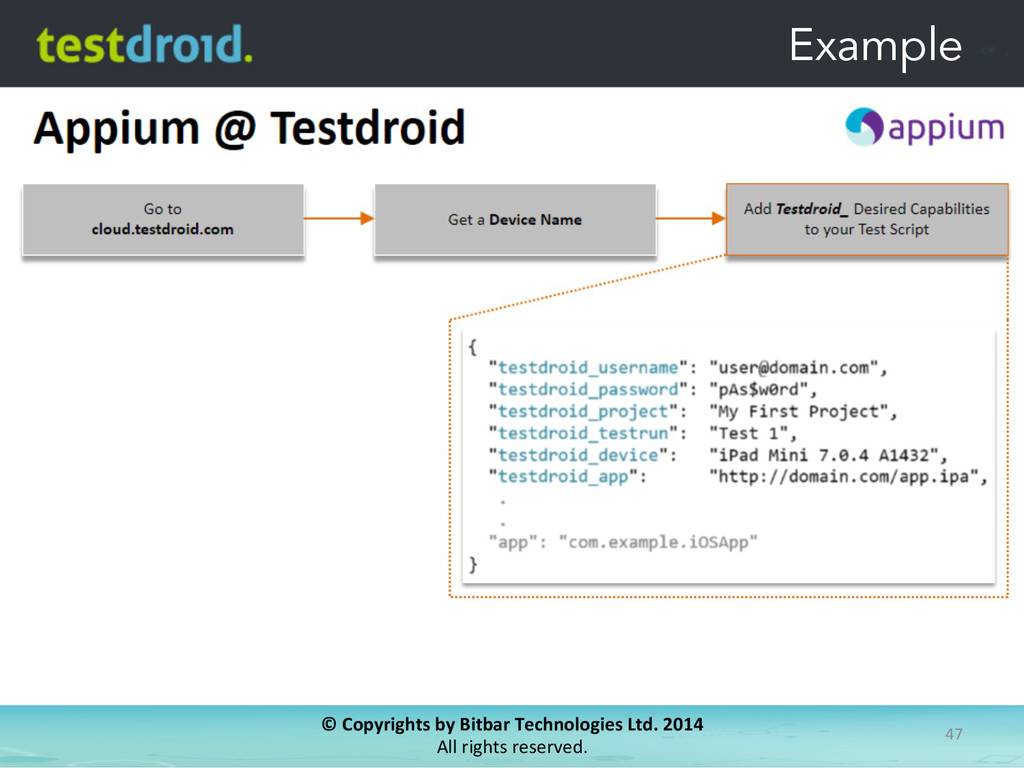Click the "iPad Mini 7.0.4 A1432" value
This screenshot has height=768, width=1024.
coord(824,455)
